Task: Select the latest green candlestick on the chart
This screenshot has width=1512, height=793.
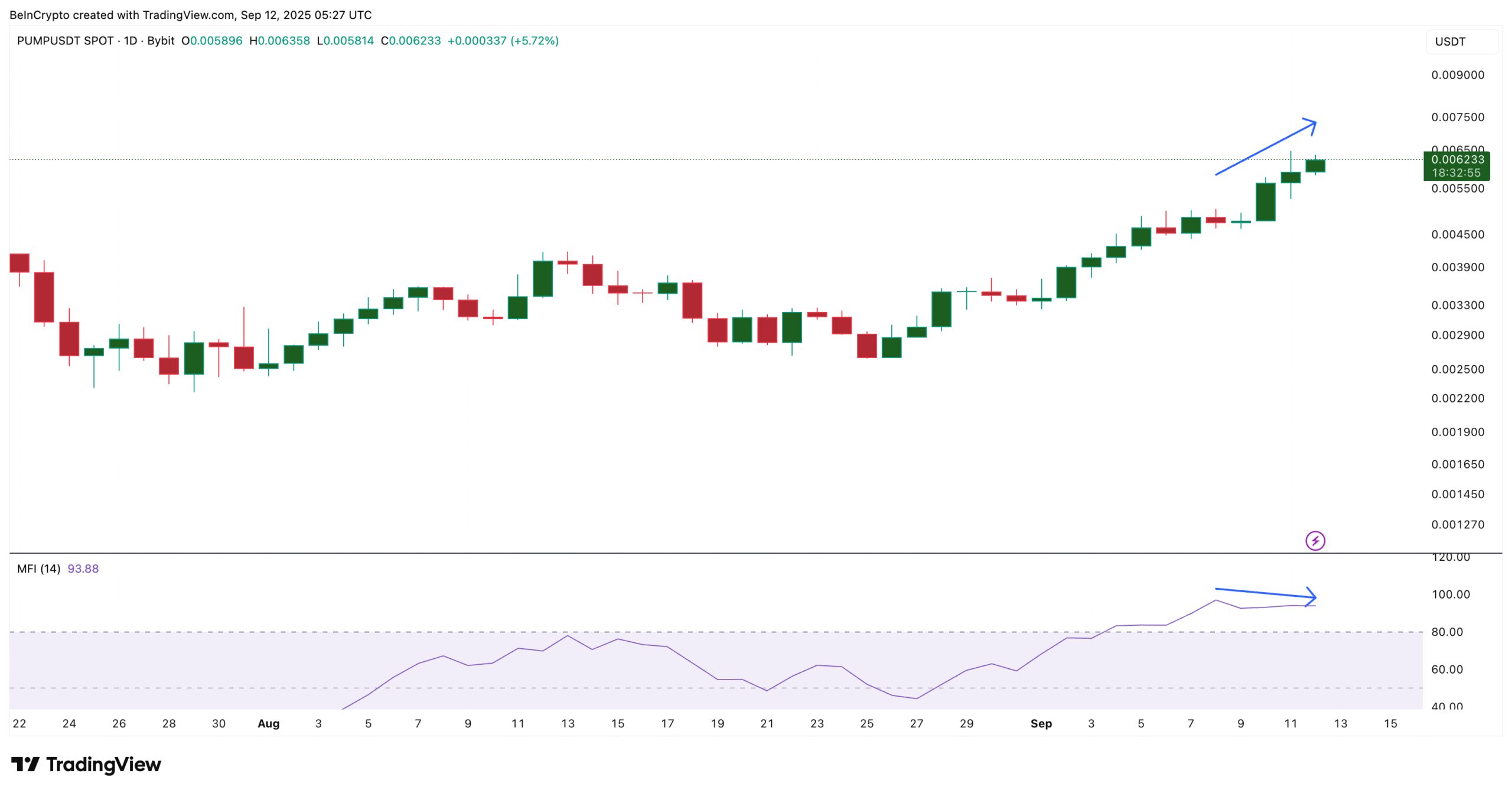Action: pos(1315,164)
